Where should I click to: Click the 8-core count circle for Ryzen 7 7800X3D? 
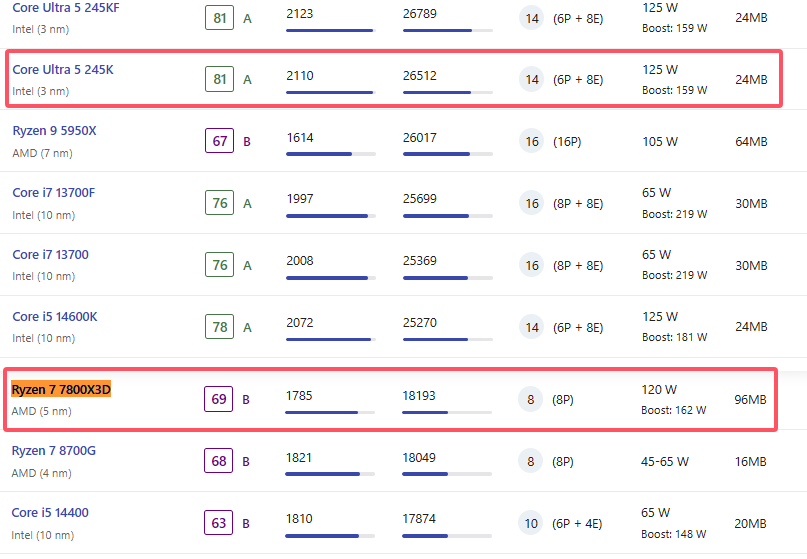coord(532,399)
